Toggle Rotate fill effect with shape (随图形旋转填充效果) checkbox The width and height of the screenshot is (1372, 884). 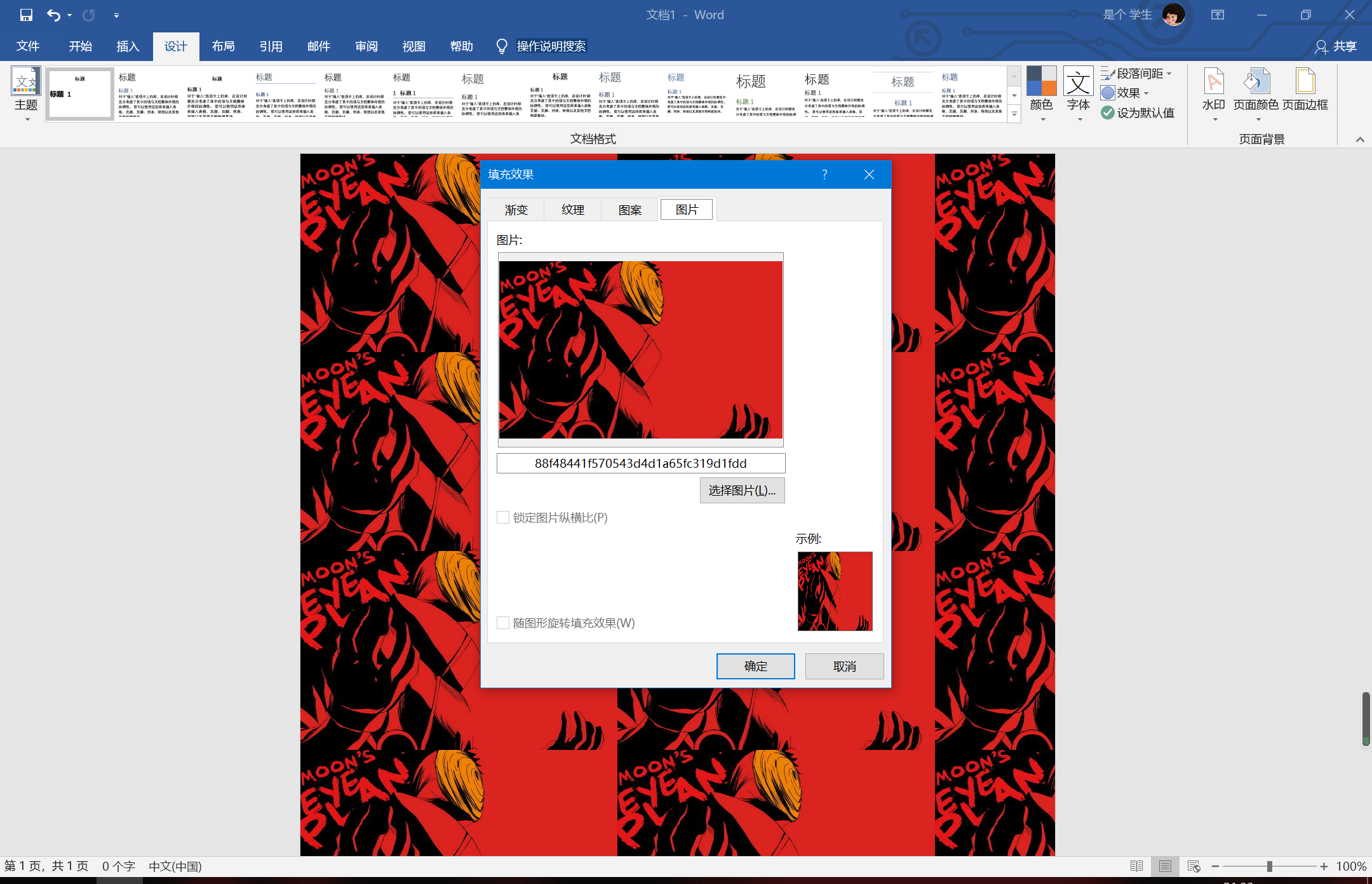click(x=503, y=623)
